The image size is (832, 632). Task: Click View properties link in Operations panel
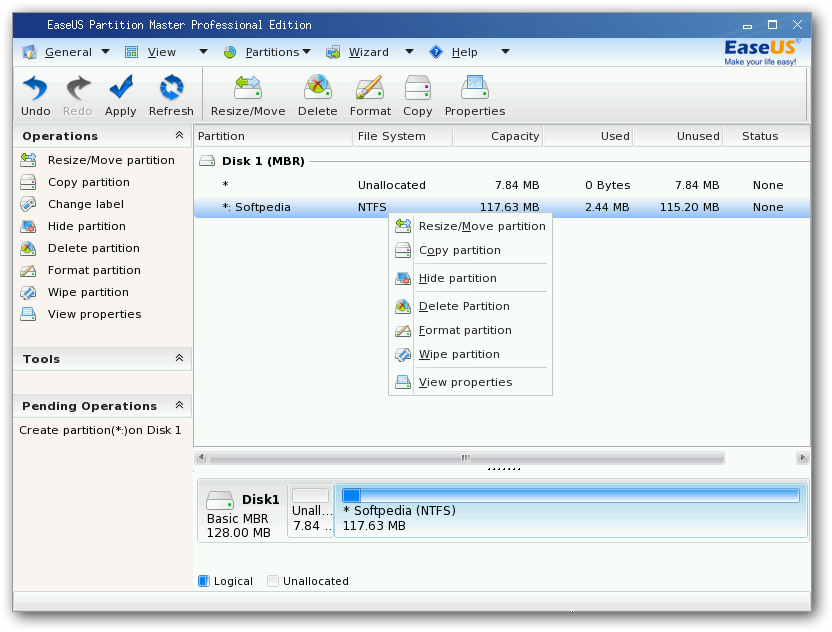point(94,314)
